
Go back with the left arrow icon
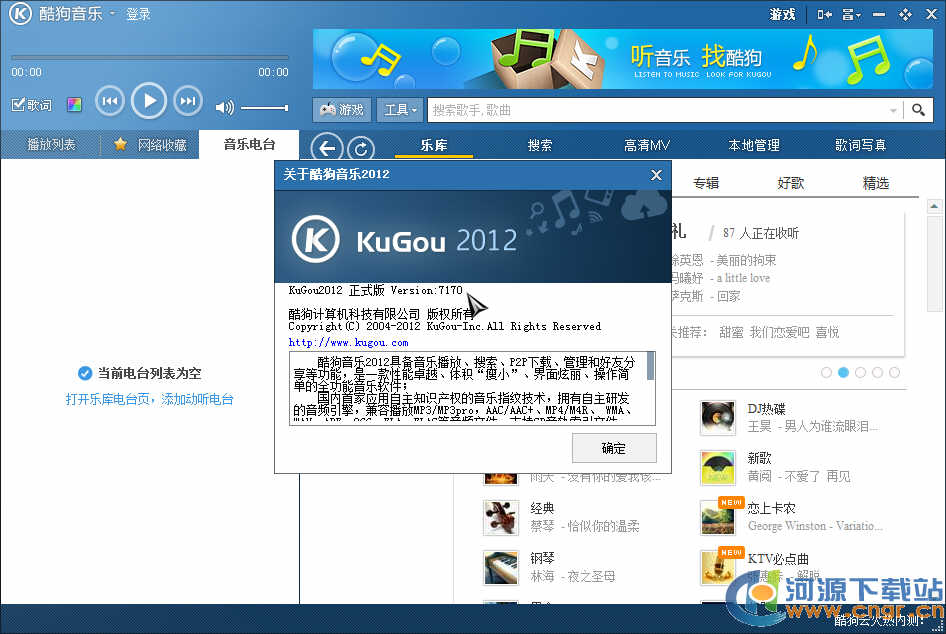(x=325, y=149)
